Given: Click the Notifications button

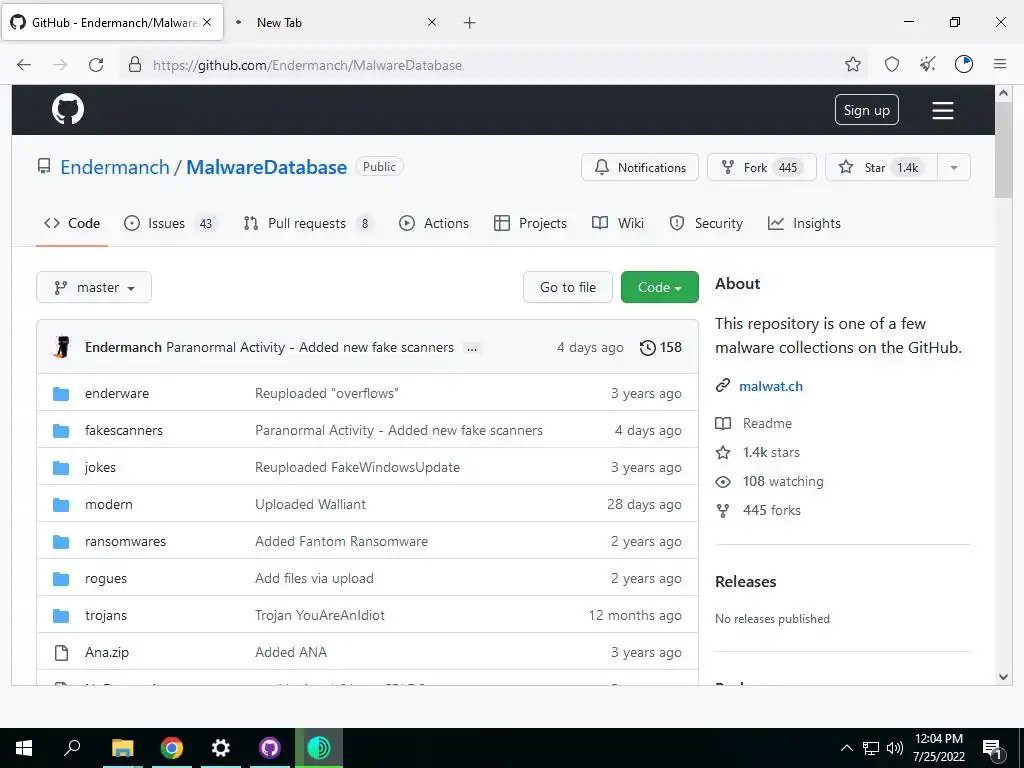Looking at the screenshot, I should [640, 167].
